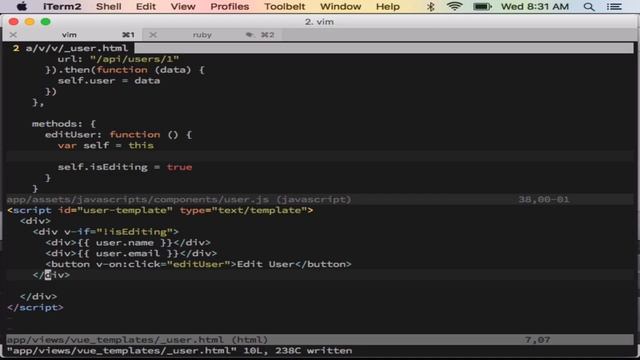This screenshot has width=640, height=360.
Task: Click the 2. vim window title
Action: tap(319, 22)
